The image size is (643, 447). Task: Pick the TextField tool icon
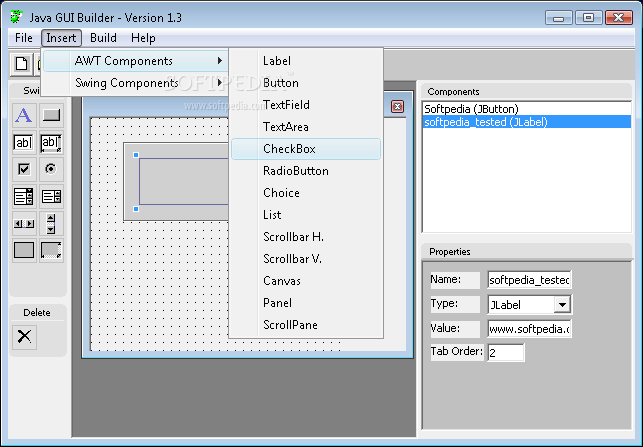coord(24,142)
